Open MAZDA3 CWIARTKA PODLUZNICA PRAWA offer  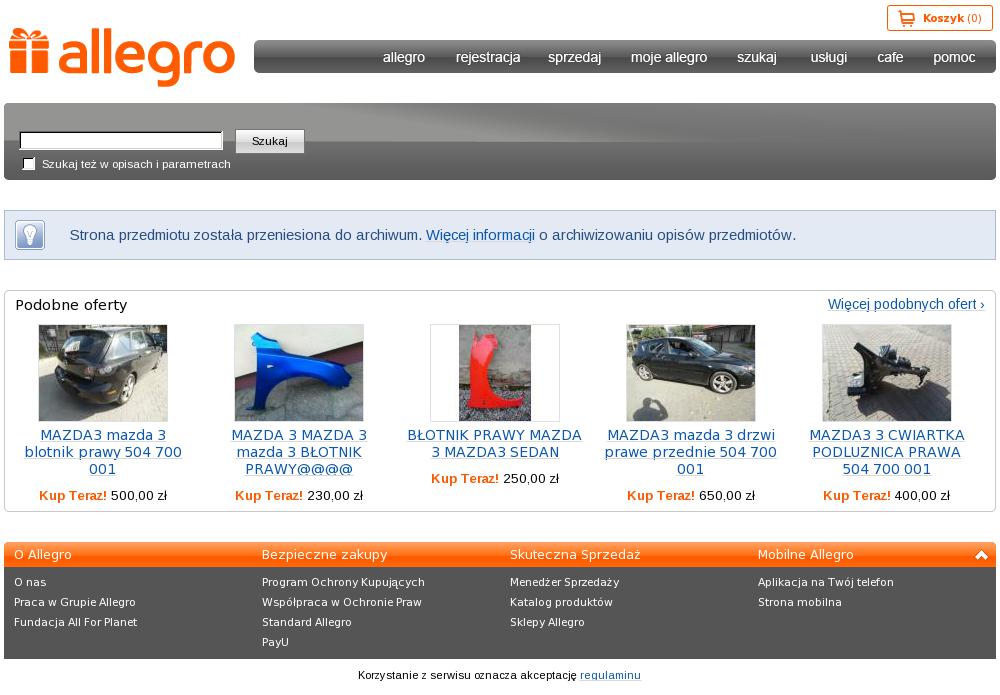[886, 452]
